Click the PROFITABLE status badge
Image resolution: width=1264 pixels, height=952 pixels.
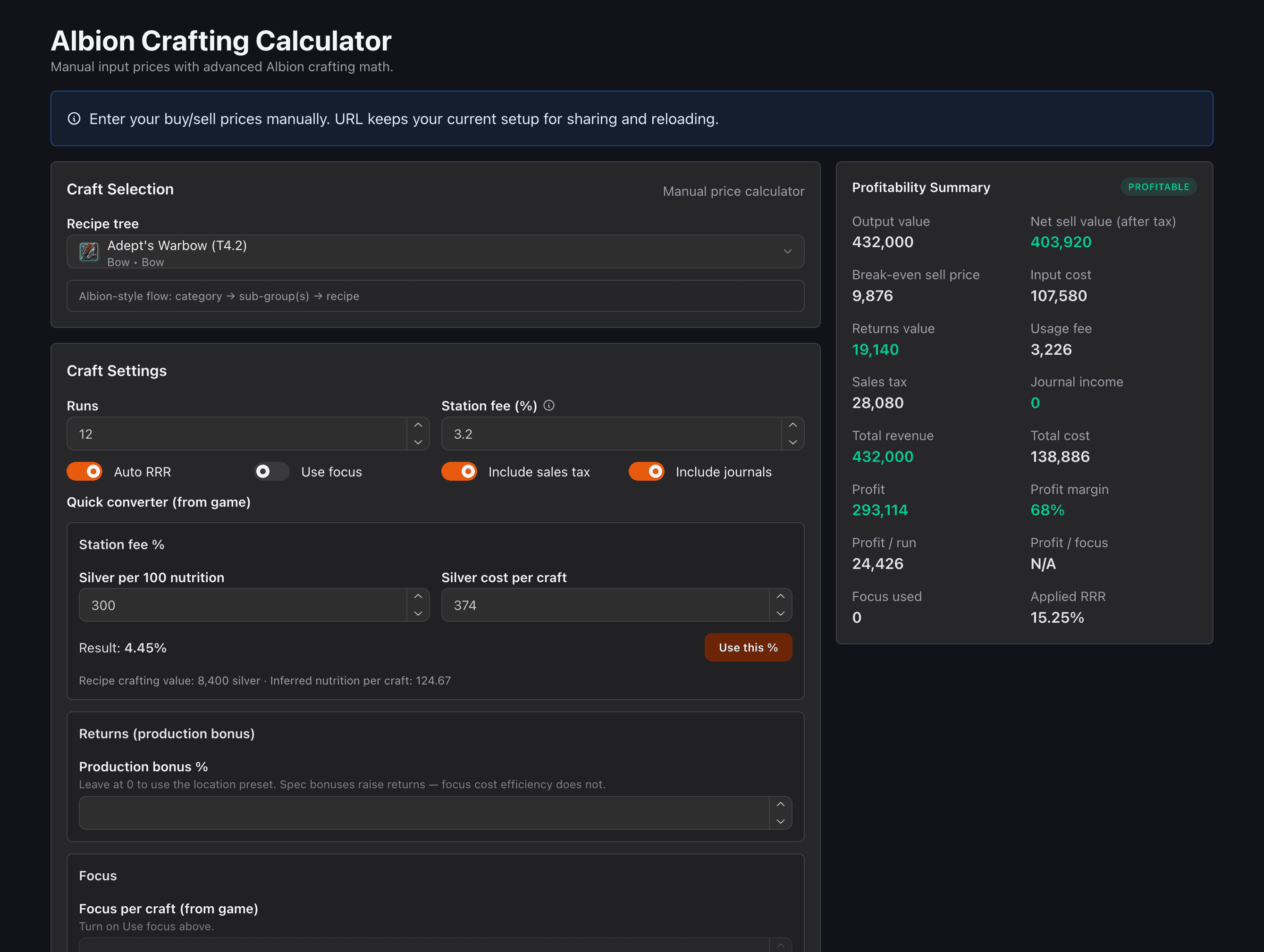click(x=1158, y=187)
